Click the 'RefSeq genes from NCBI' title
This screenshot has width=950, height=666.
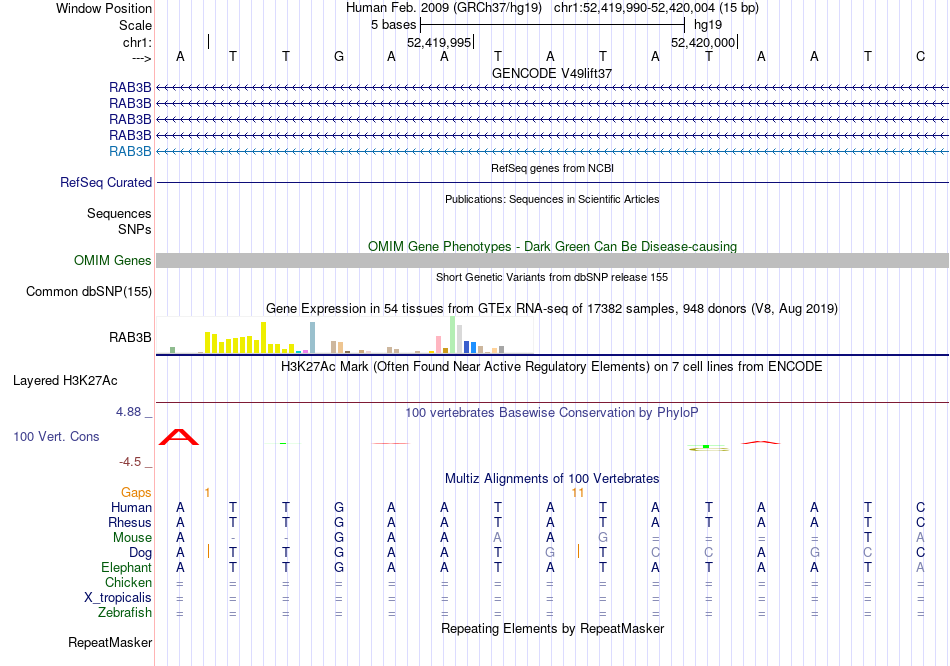[x=552, y=168]
